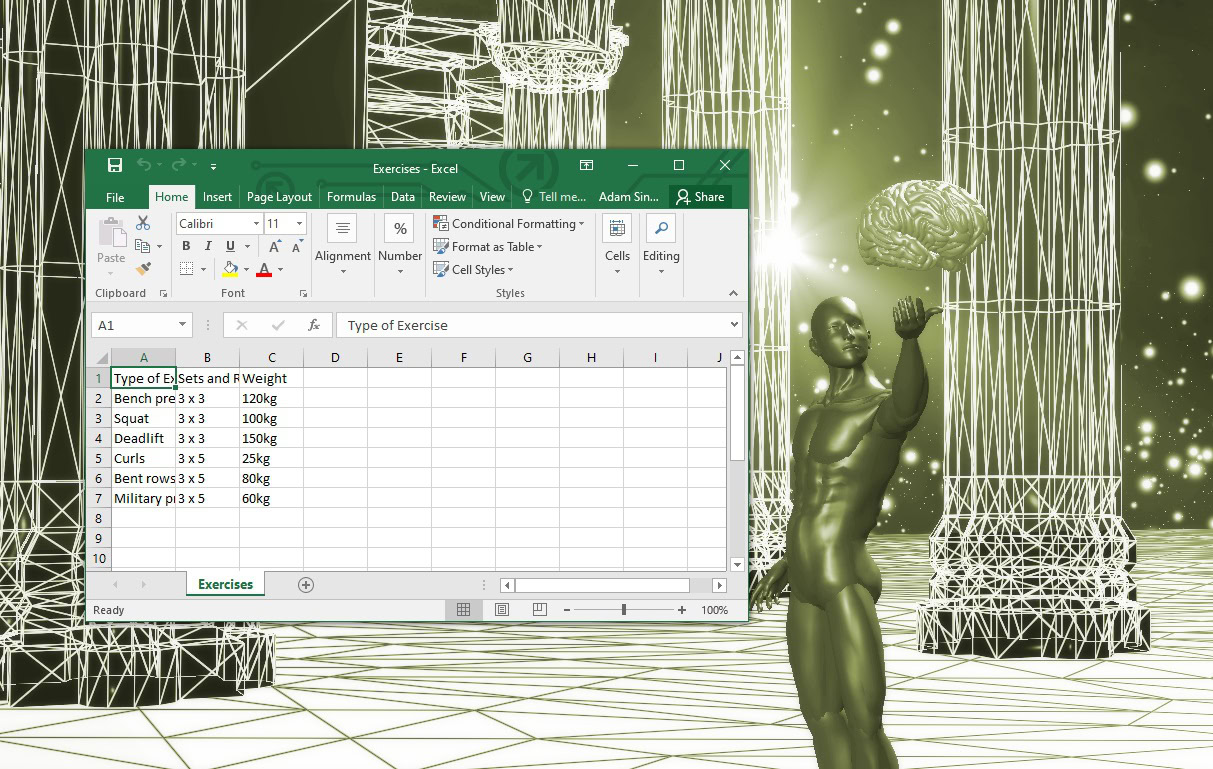Toggle bold formatting
The width and height of the screenshot is (1213, 769).
tap(186, 245)
